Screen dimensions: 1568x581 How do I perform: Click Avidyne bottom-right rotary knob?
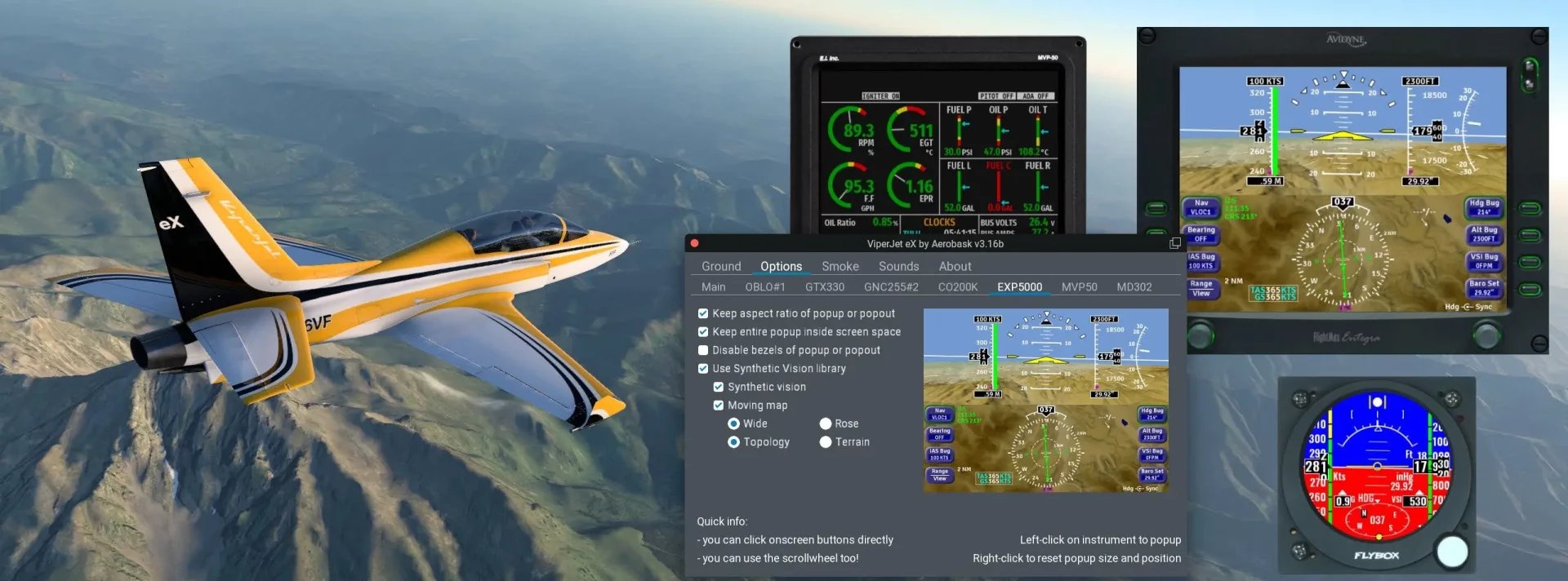click(1486, 335)
